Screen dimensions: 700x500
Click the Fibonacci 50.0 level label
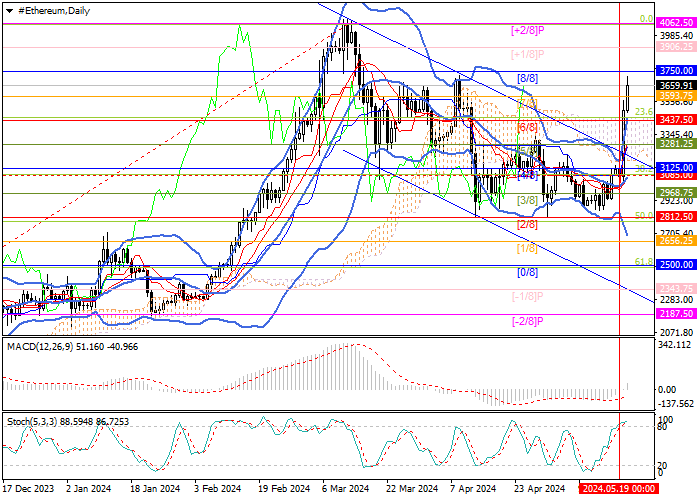(644, 216)
